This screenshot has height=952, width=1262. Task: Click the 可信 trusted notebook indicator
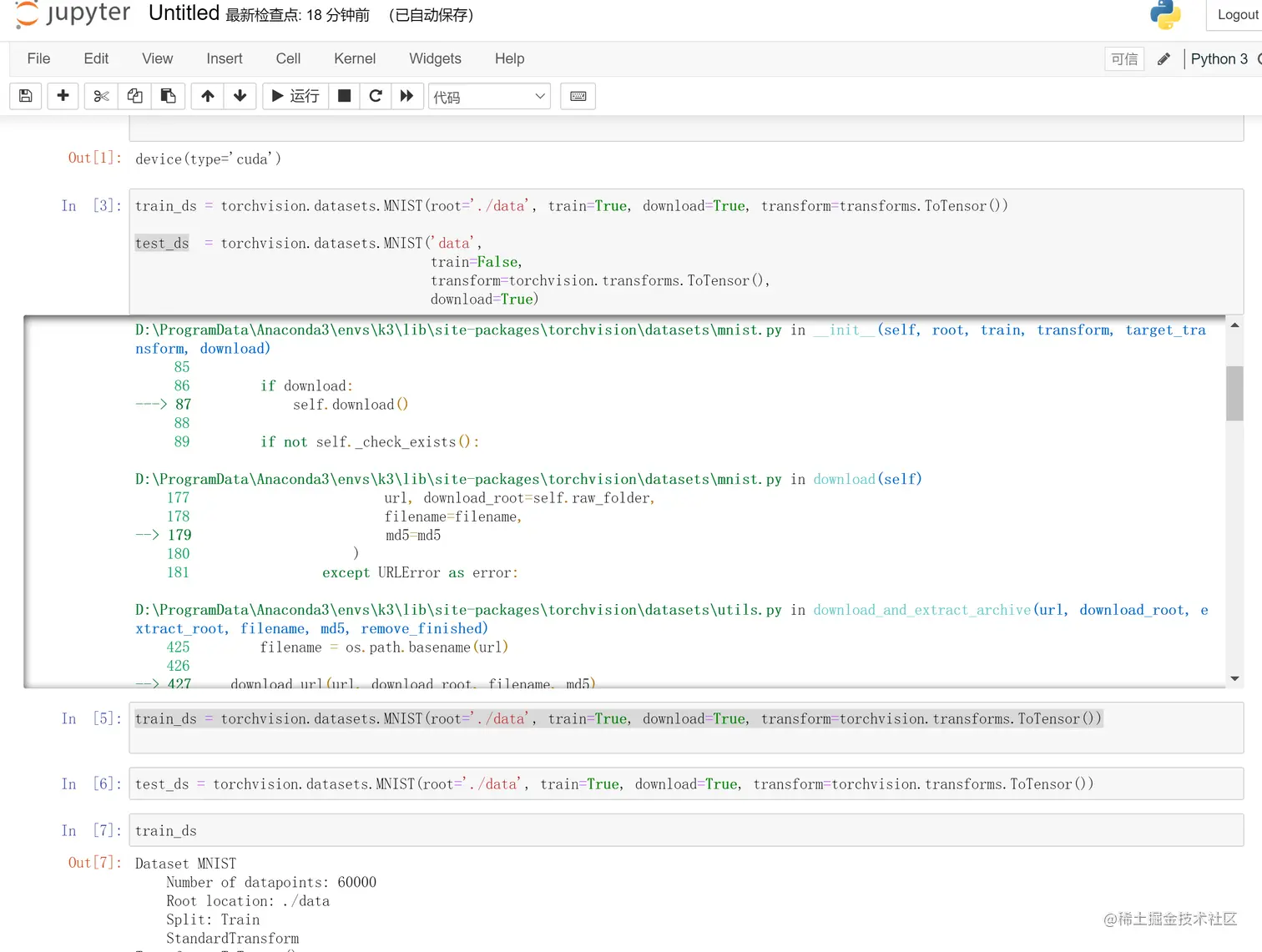pyautogui.click(x=1124, y=59)
